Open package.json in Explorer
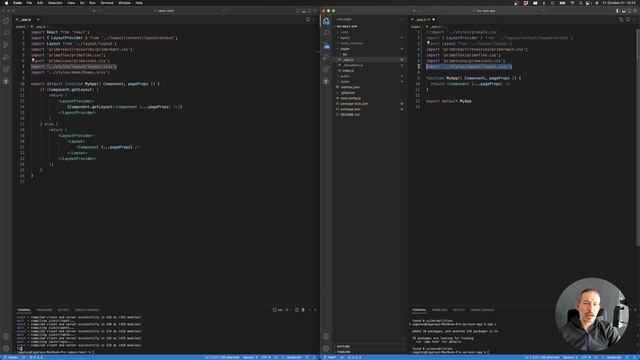 tap(370, 109)
